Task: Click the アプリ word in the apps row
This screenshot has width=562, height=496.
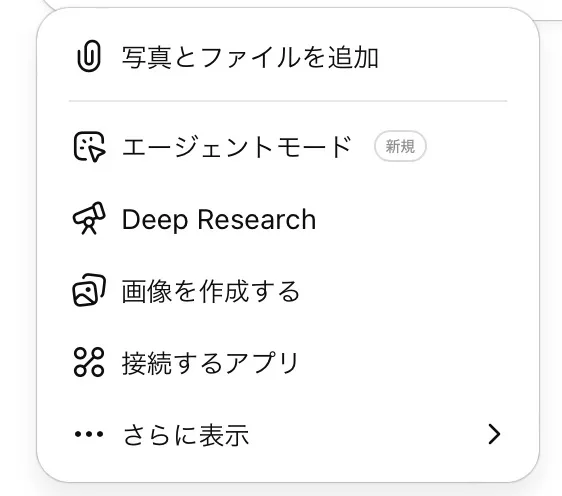Action: coord(262,363)
